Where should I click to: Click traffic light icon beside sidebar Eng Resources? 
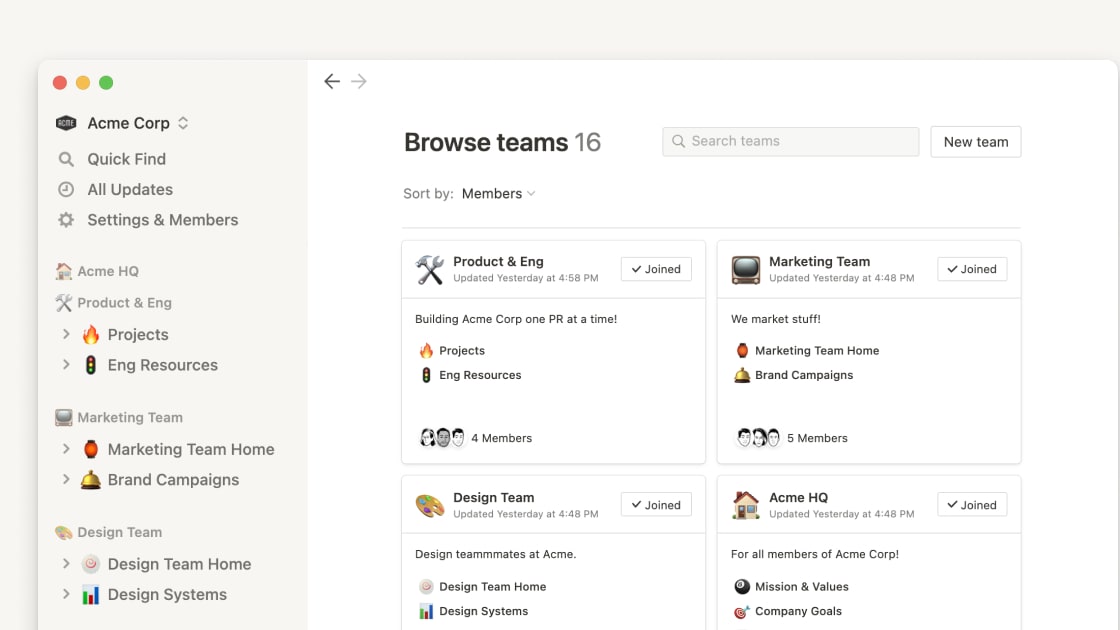coord(91,365)
